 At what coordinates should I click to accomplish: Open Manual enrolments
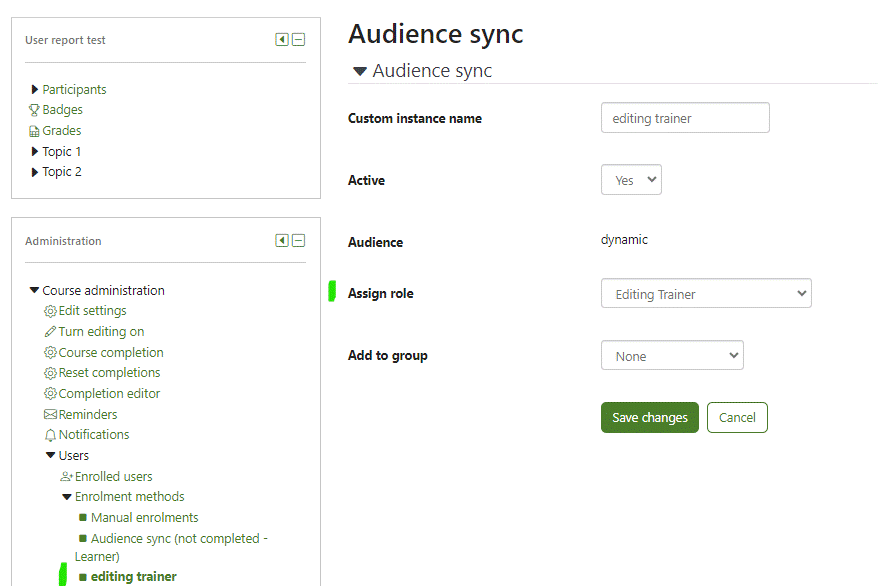pyautogui.click(x=144, y=517)
